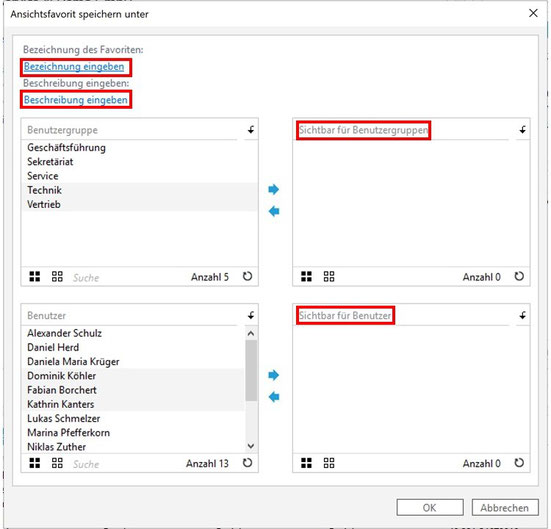Screen dimensions: 551x529
Task: Sort the Benutzer list via header arrow
Action: point(251,315)
